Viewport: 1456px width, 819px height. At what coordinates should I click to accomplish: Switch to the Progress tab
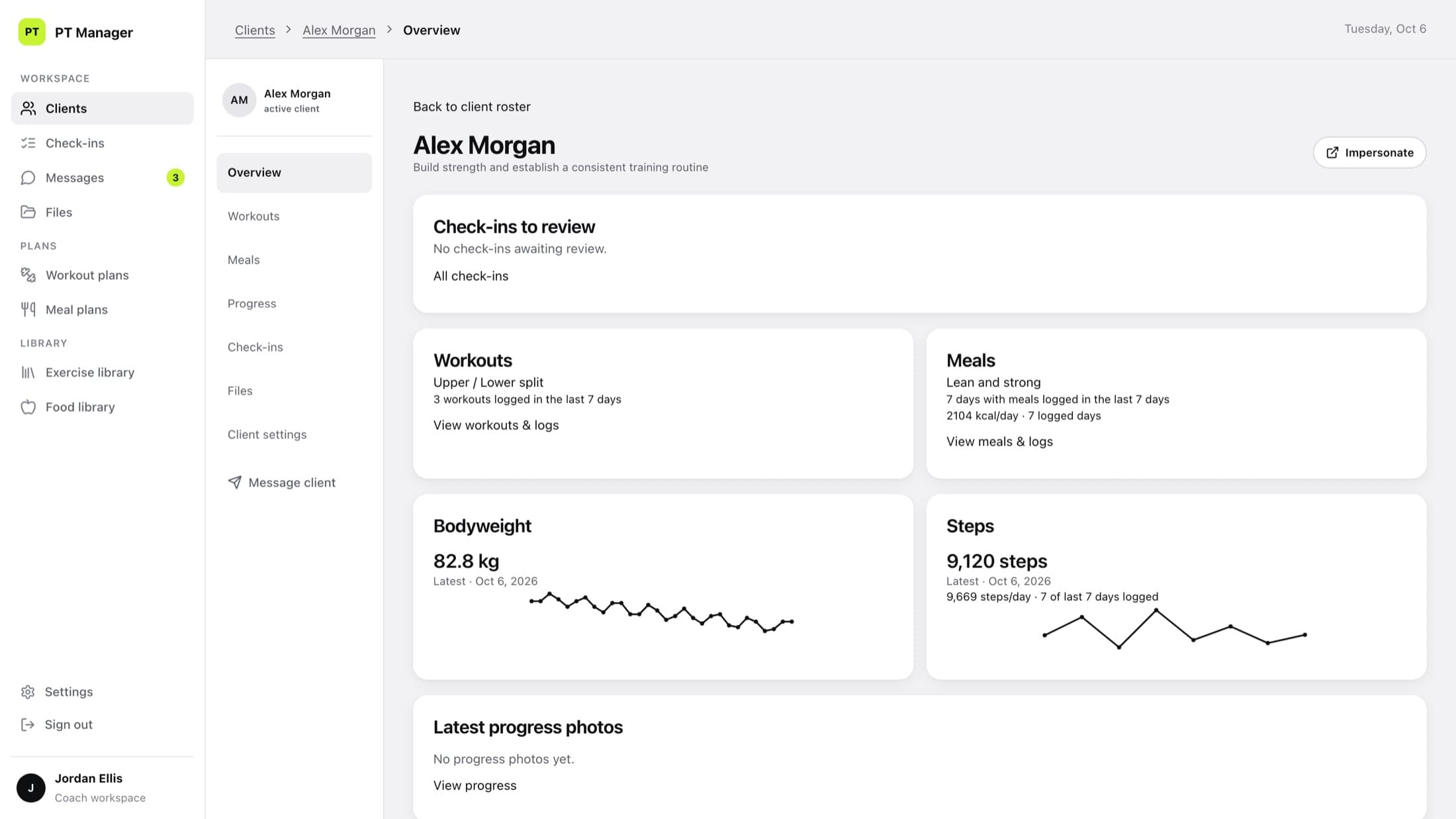(294, 303)
